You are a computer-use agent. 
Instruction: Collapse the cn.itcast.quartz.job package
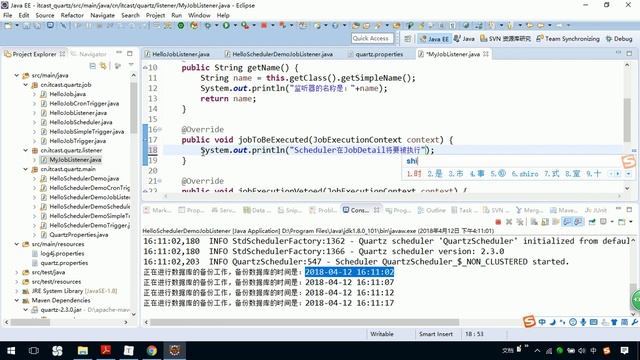tap(26, 85)
